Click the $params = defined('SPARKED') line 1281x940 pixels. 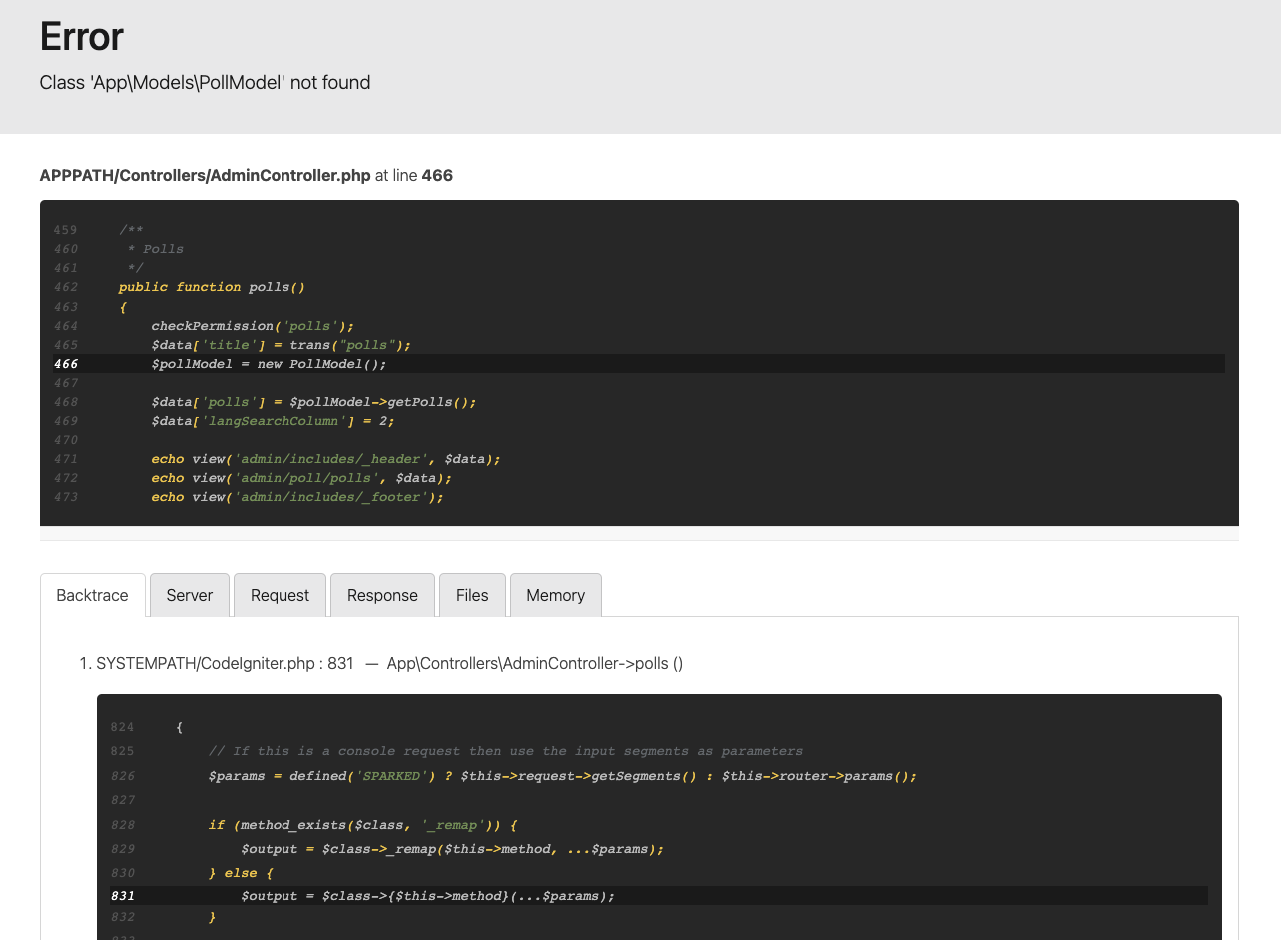coord(563,776)
